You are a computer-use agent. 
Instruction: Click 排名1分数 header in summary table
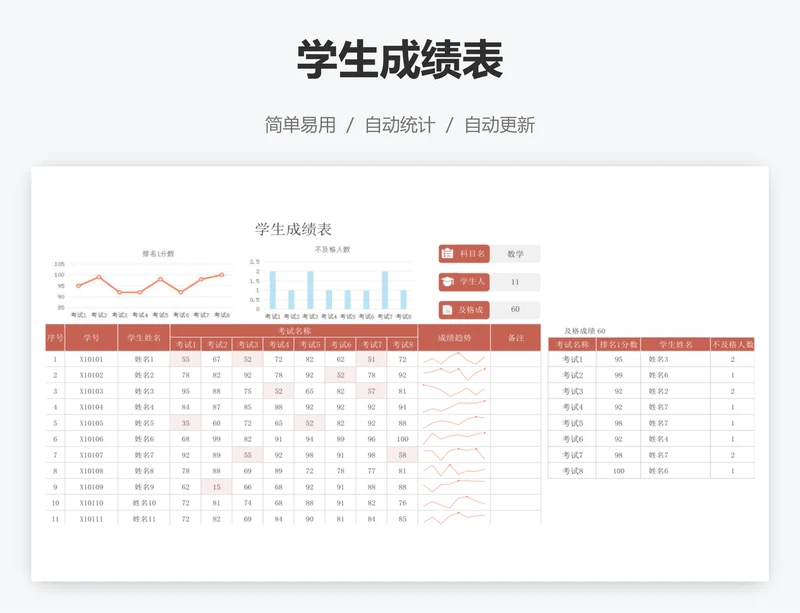point(618,345)
